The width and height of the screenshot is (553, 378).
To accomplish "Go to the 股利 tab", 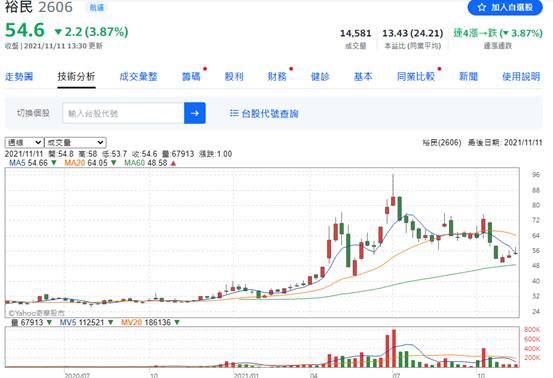I will pyautogui.click(x=234, y=77).
